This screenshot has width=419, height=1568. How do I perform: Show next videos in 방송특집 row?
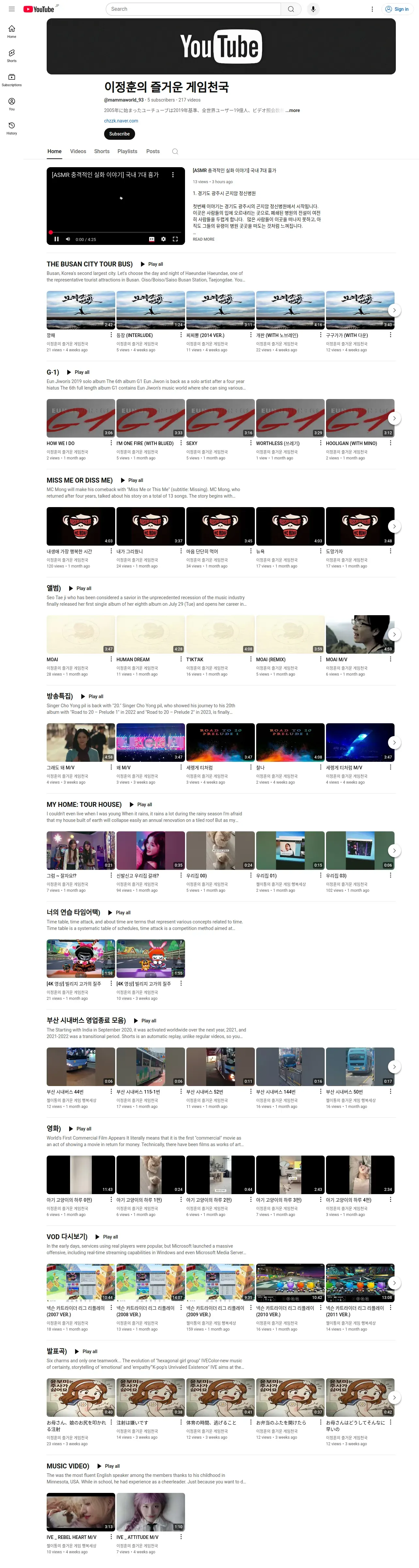394,743
